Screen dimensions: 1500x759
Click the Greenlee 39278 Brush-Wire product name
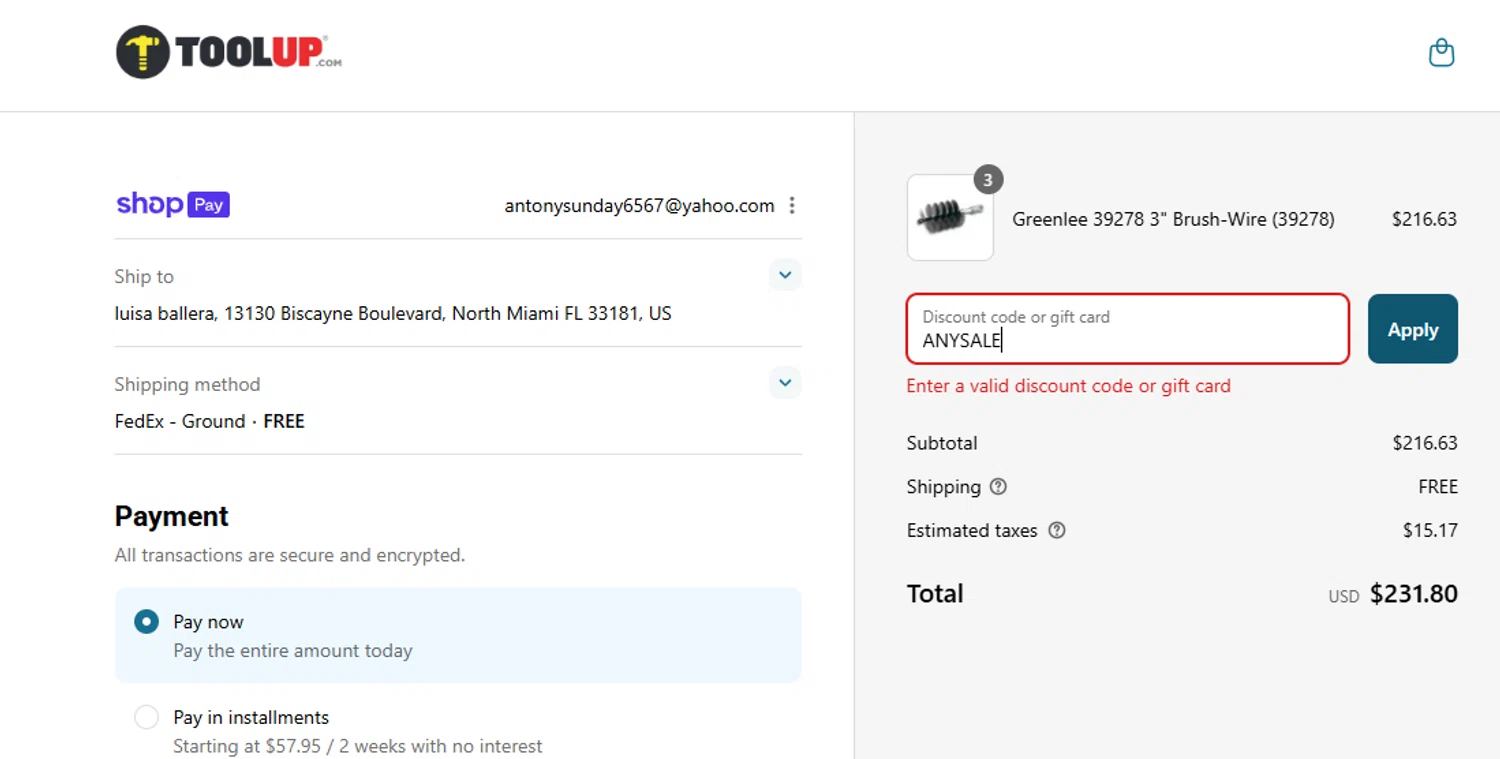click(1173, 219)
